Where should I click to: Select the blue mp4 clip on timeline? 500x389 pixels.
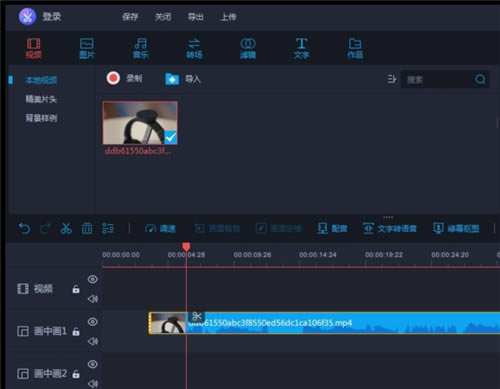[x=324, y=323]
